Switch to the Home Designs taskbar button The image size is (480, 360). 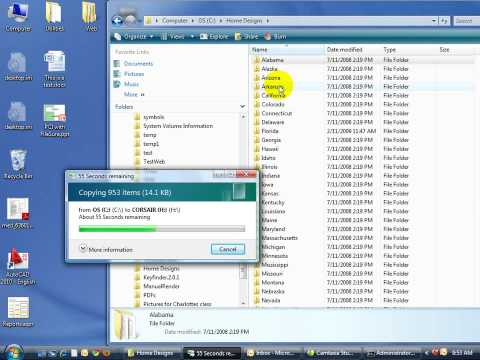(x=153, y=353)
